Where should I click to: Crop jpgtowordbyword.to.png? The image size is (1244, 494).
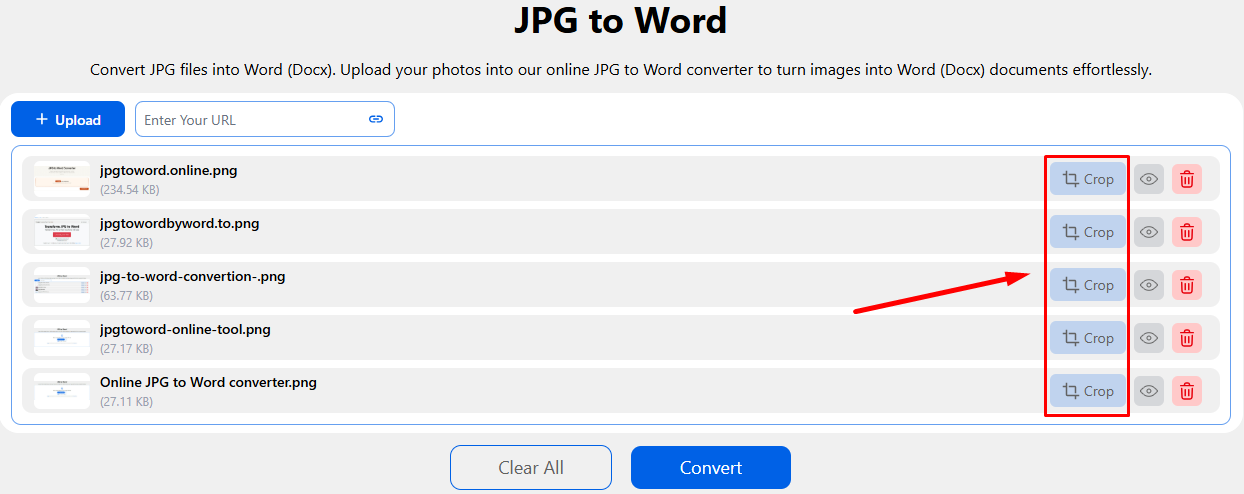(x=1088, y=232)
